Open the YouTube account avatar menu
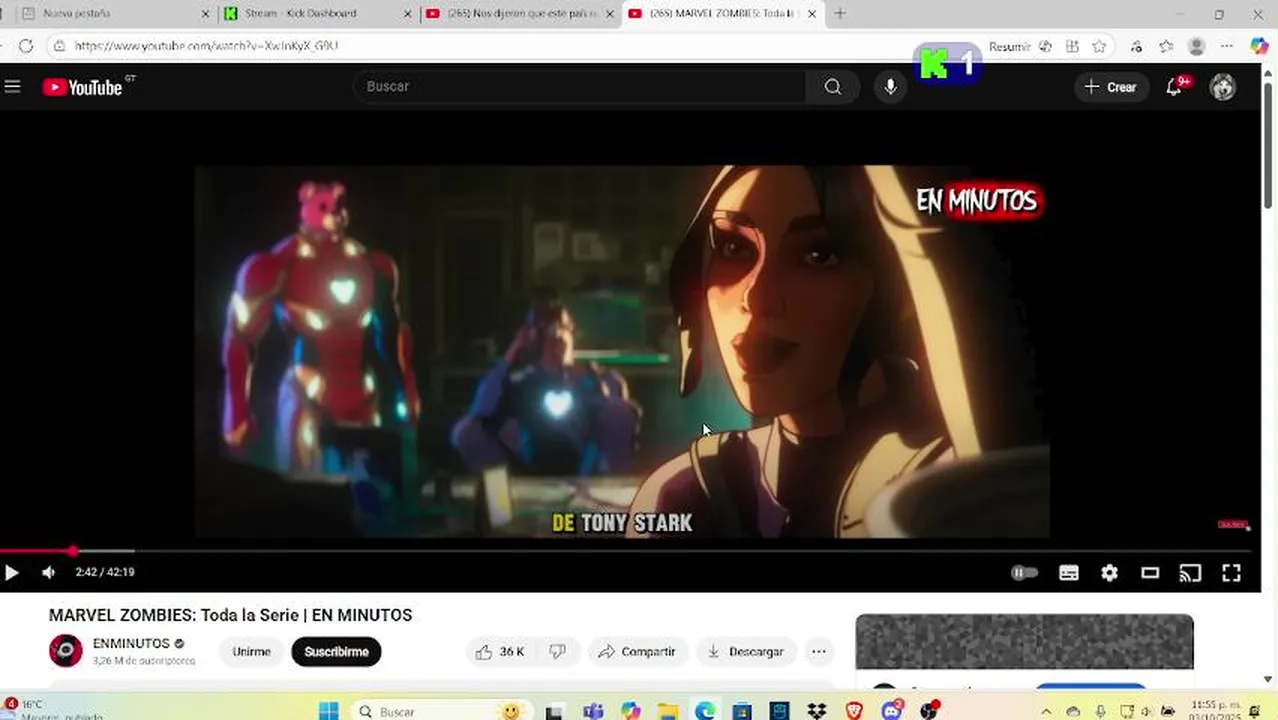Viewport: 1278px width, 720px height. [1222, 87]
